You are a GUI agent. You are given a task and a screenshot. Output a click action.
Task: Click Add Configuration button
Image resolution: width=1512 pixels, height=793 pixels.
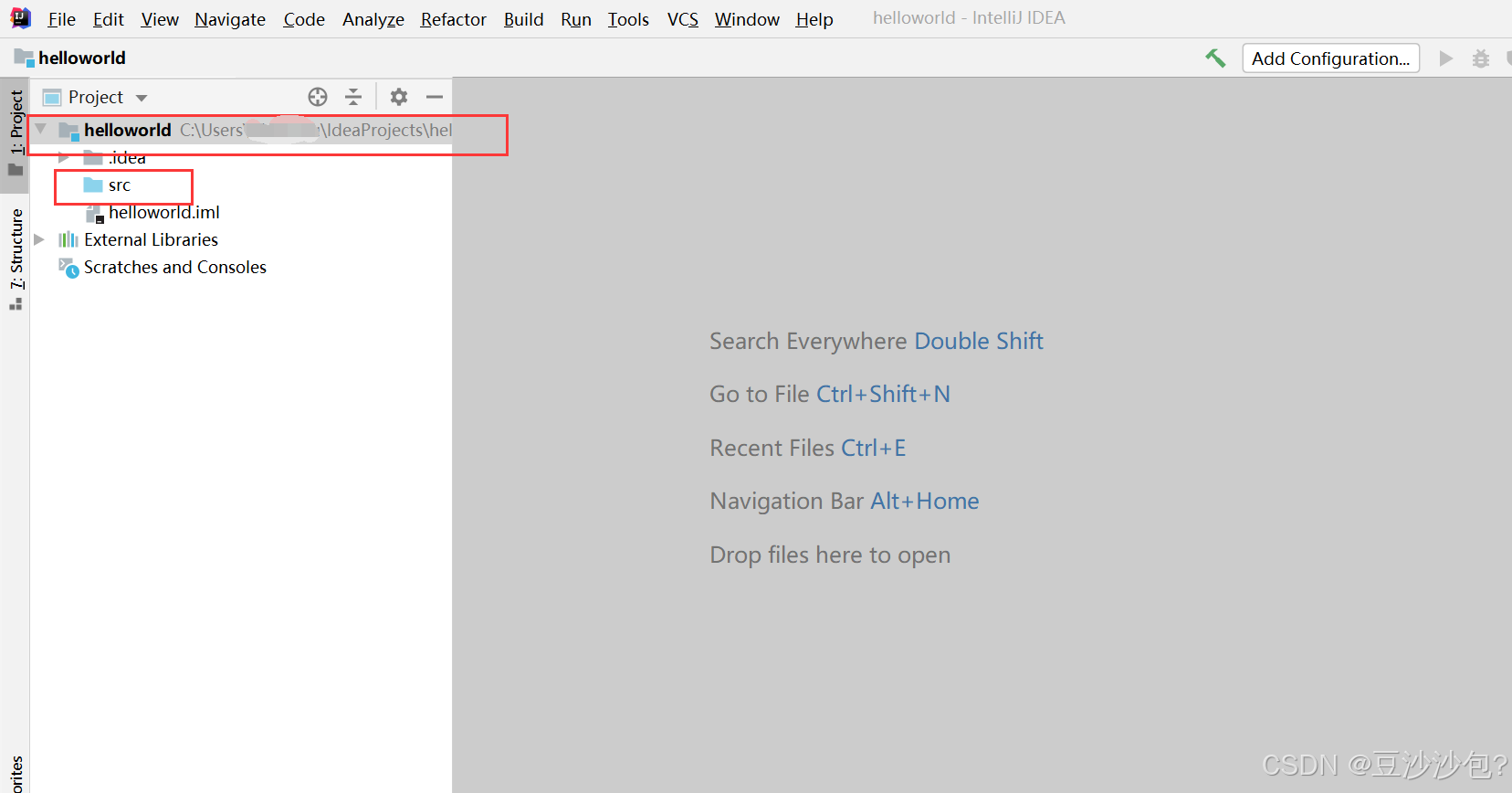(1330, 58)
